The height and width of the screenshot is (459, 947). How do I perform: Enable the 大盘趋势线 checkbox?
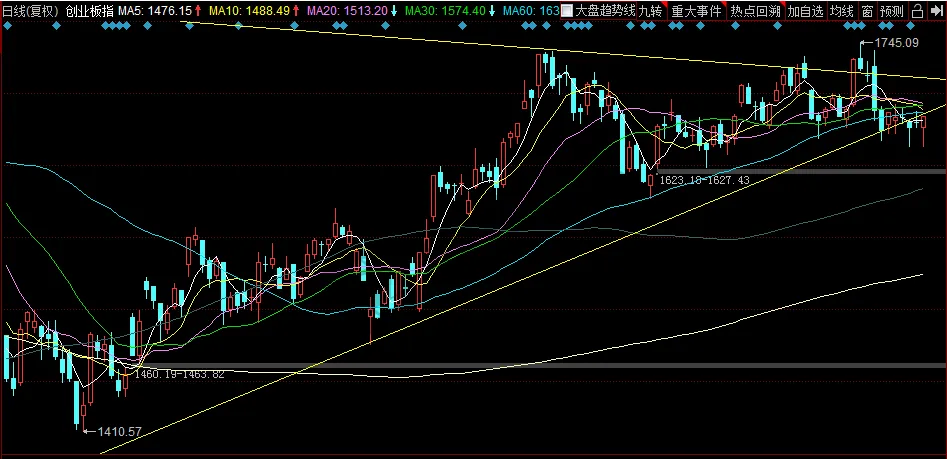point(567,11)
